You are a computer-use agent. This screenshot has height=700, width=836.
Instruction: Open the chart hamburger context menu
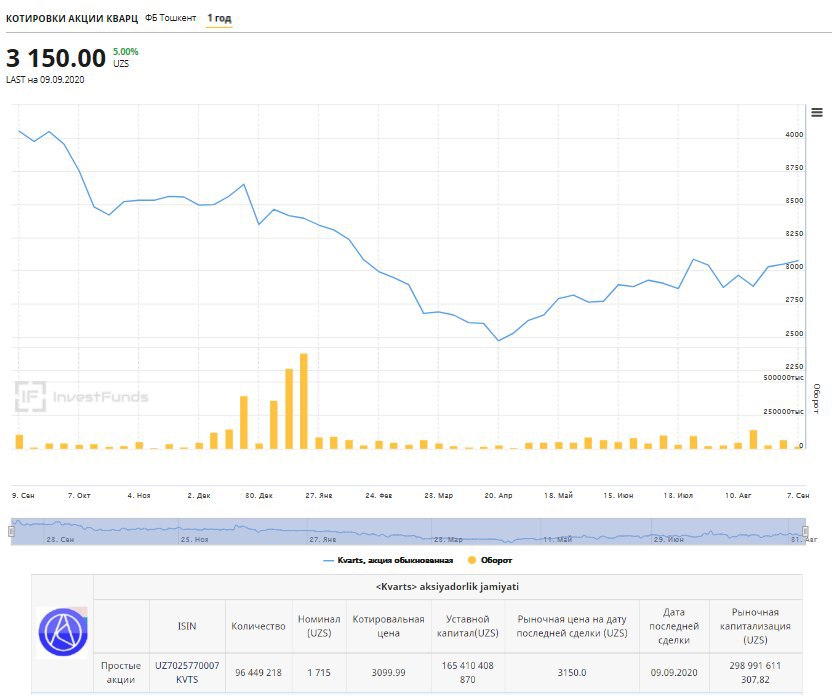pos(816,112)
